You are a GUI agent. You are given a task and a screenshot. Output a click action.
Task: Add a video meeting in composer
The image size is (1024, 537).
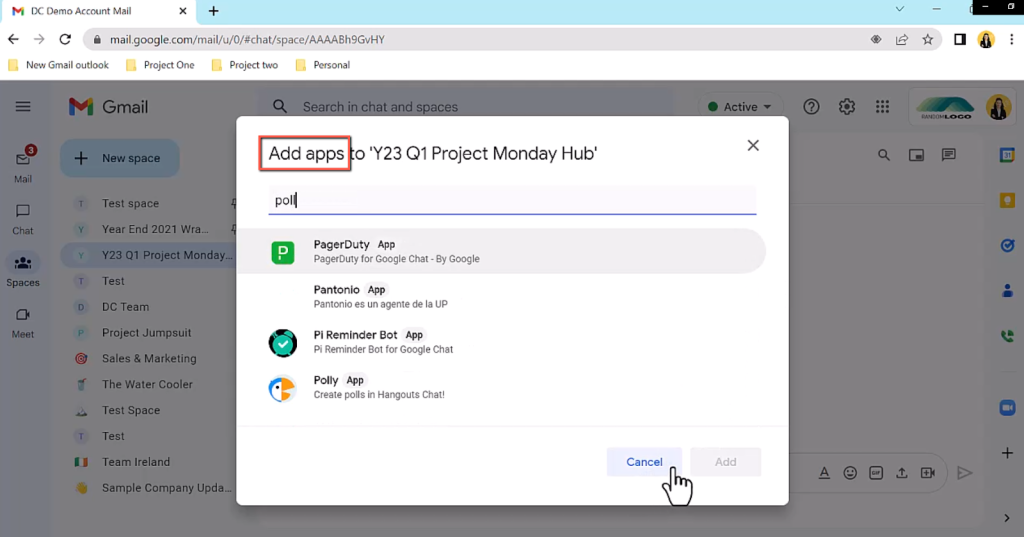point(928,473)
